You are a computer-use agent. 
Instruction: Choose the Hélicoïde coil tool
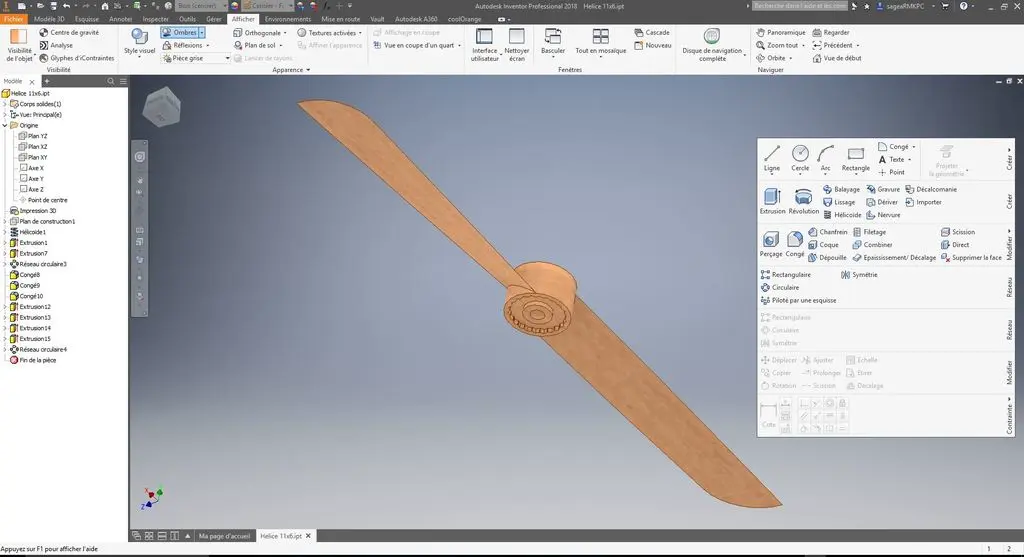click(842, 215)
